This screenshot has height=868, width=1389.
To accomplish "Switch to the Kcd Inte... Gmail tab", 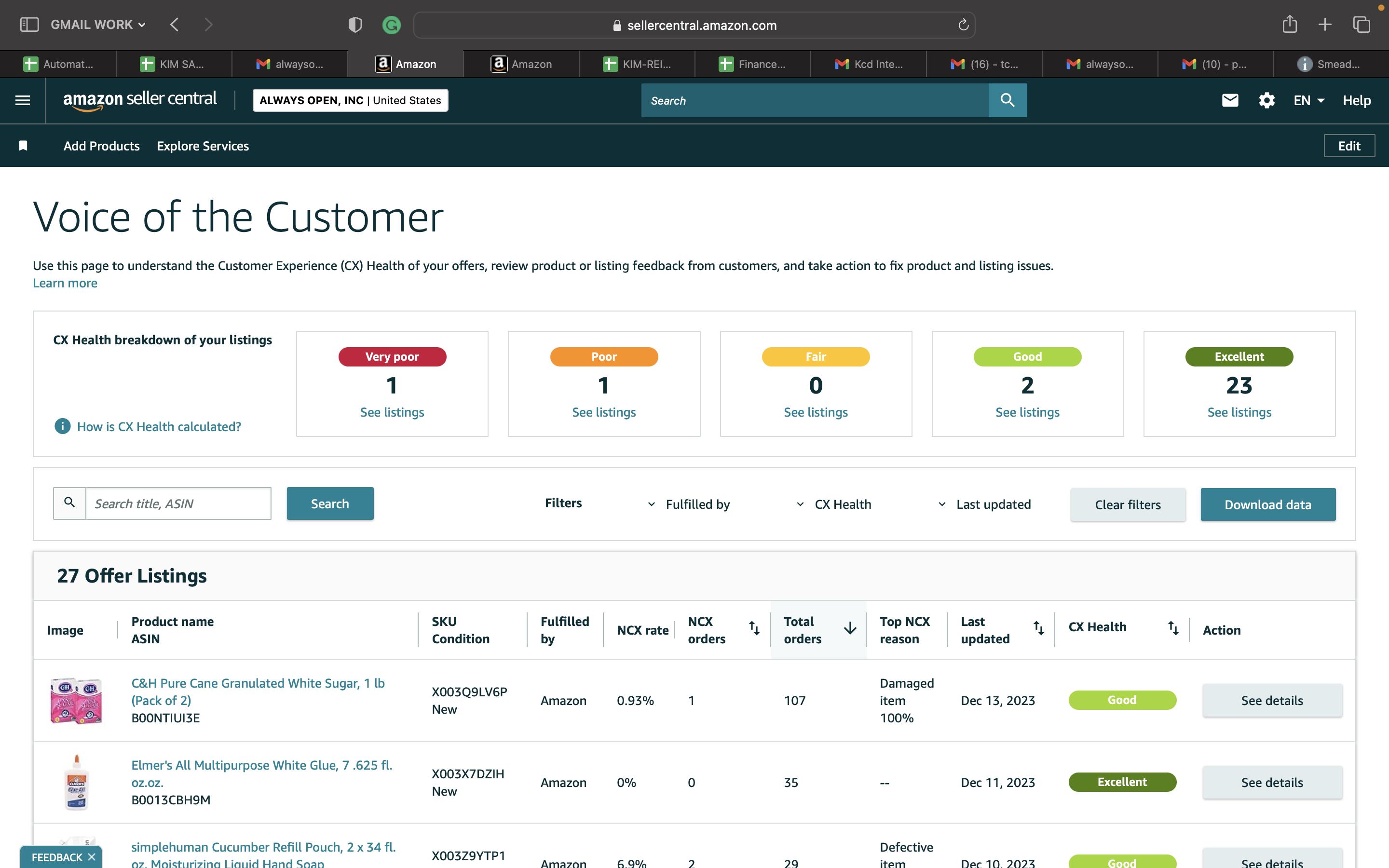I will (x=869, y=64).
